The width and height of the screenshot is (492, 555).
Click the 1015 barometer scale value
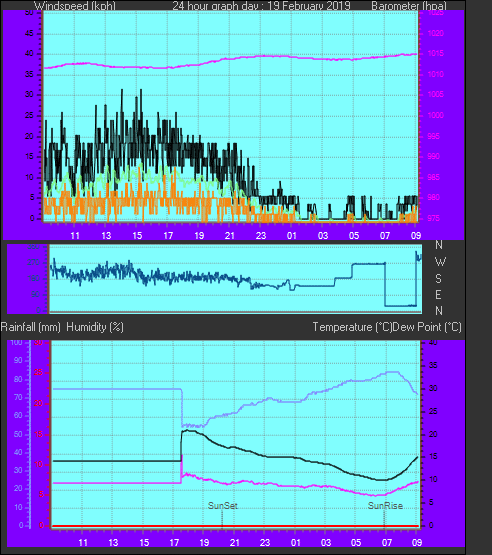436,53
